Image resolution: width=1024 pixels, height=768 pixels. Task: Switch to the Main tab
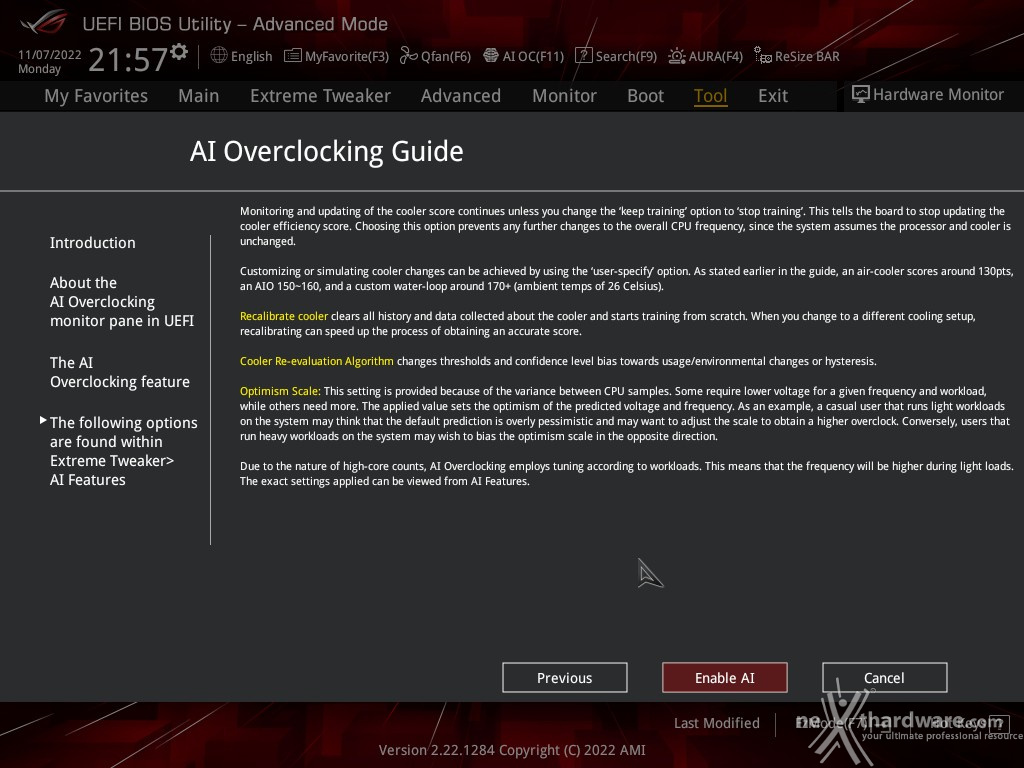[x=199, y=96]
